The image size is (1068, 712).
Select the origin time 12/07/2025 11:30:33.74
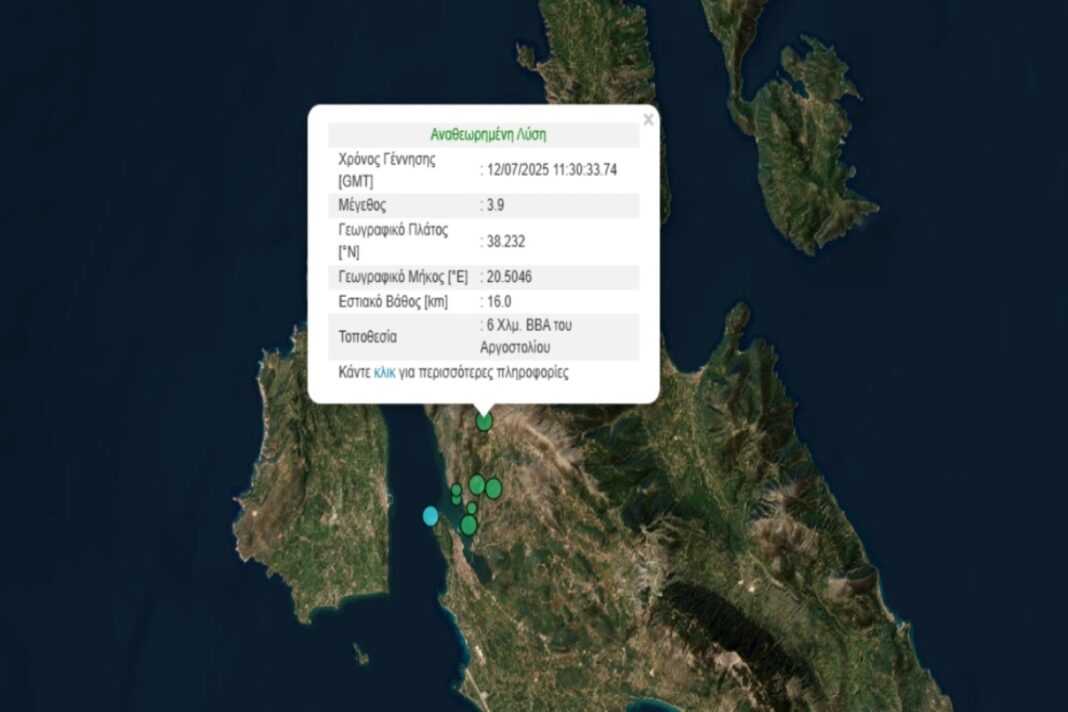pos(551,170)
